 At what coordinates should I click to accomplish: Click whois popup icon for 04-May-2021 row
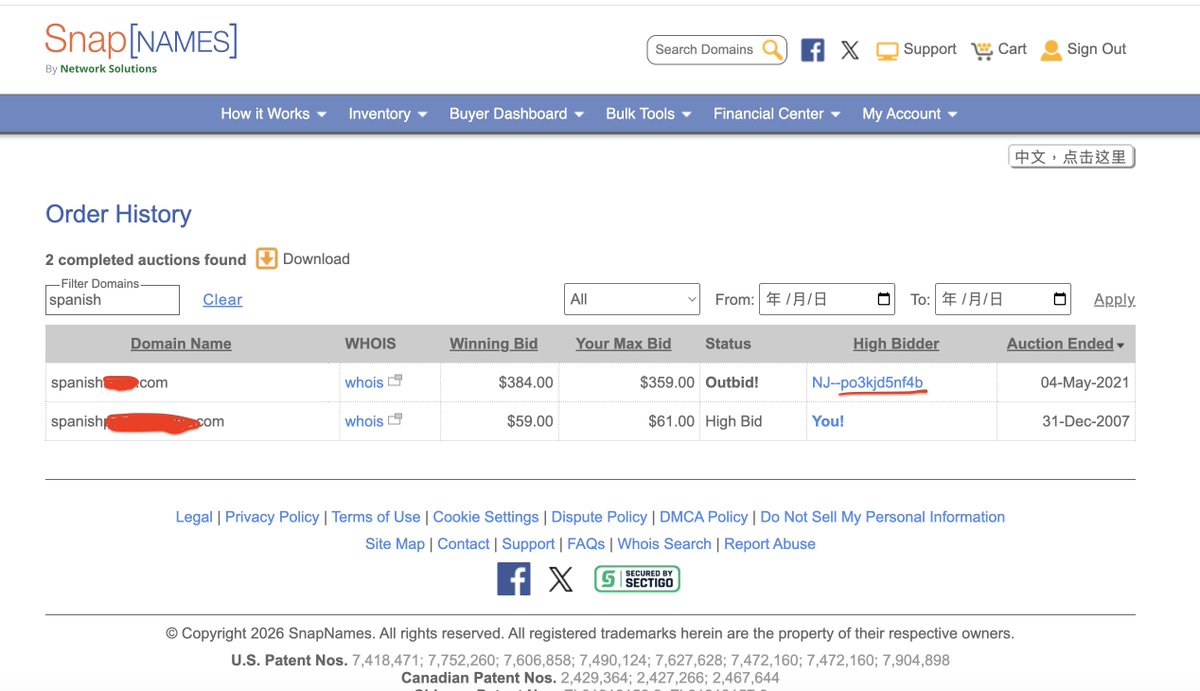[395, 381]
